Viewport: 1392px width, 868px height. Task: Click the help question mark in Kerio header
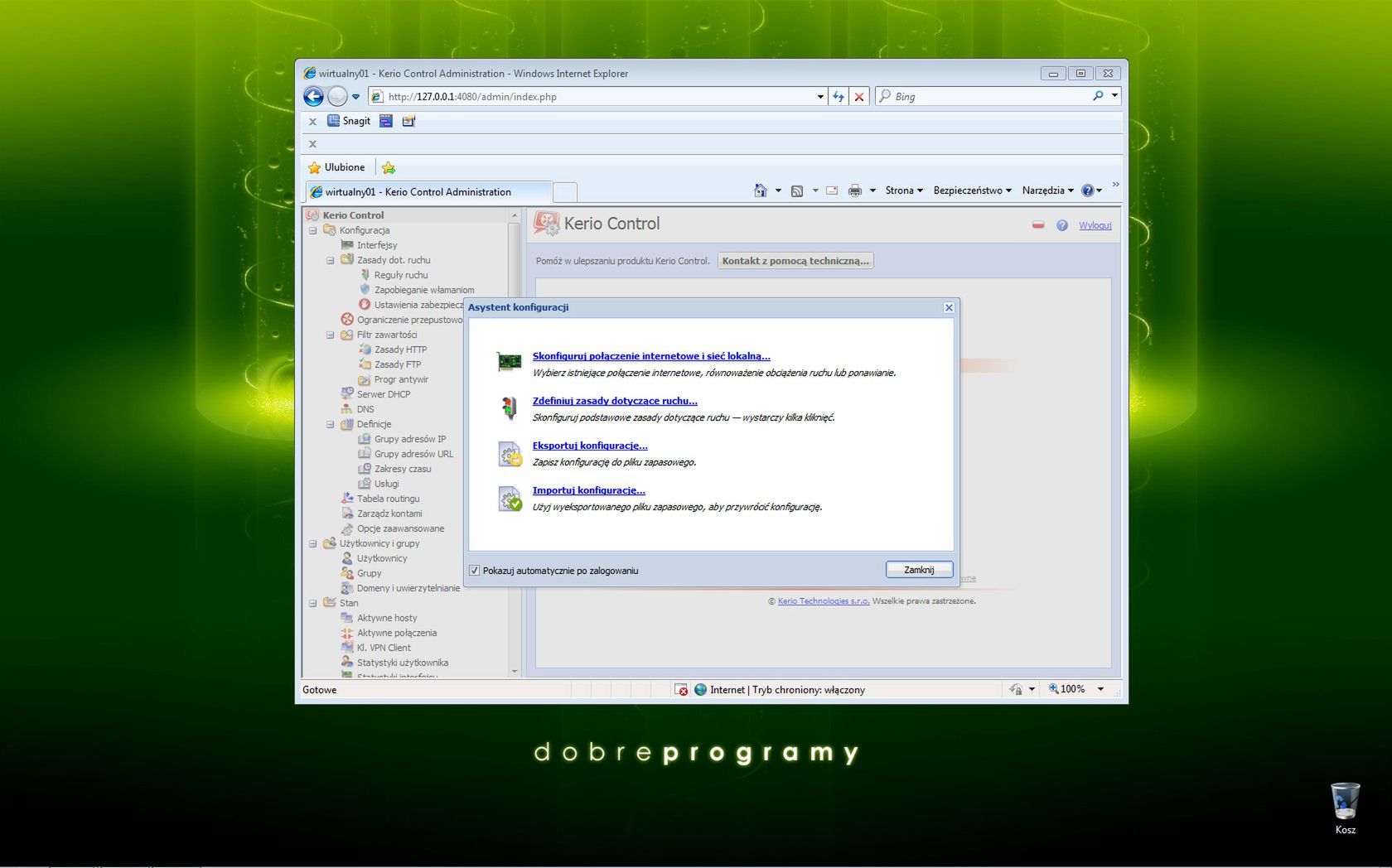point(1062,225)
